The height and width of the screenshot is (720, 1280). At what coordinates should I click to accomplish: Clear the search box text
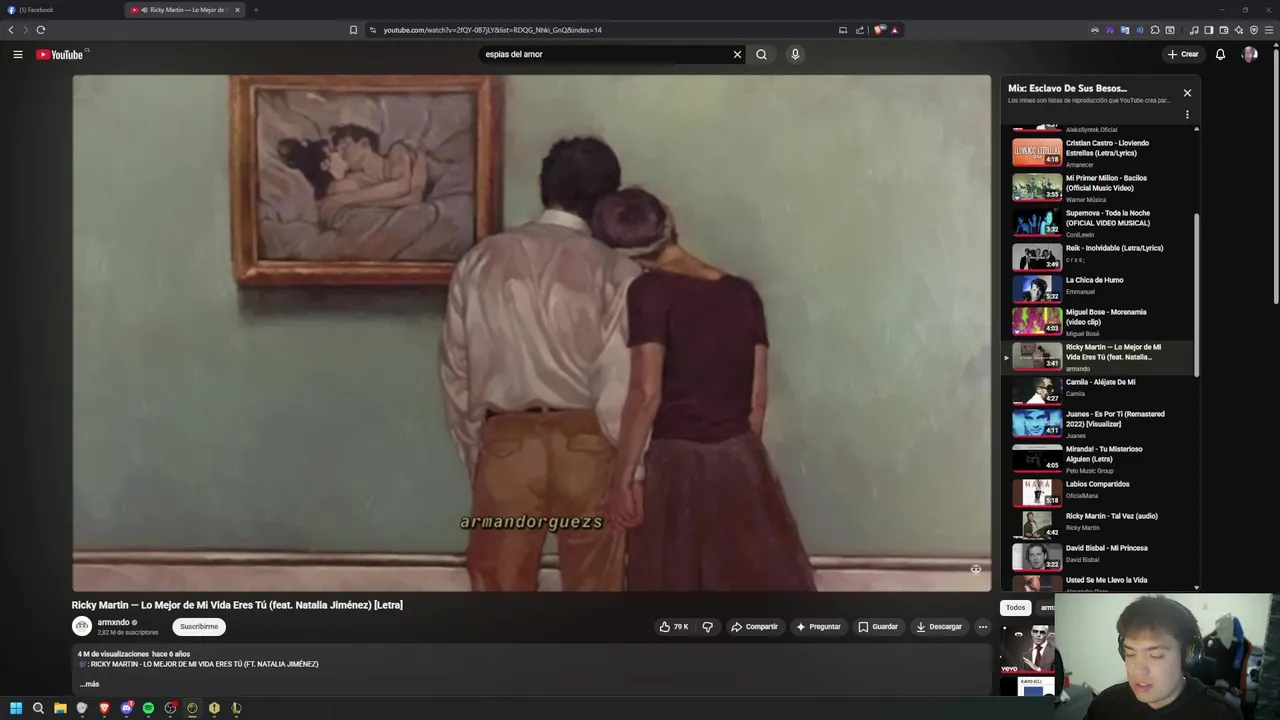click(737, 54)
